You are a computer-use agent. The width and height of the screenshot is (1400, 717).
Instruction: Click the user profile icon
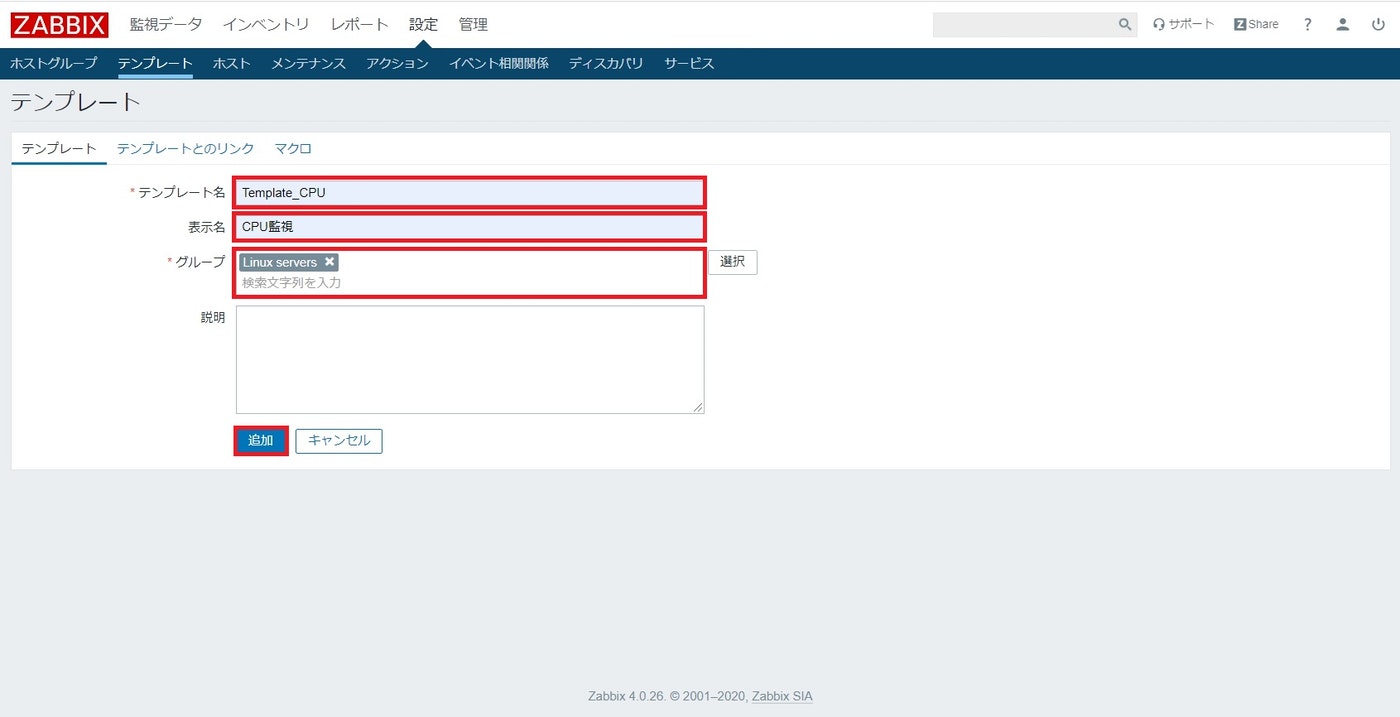(x=1342, y=24)
